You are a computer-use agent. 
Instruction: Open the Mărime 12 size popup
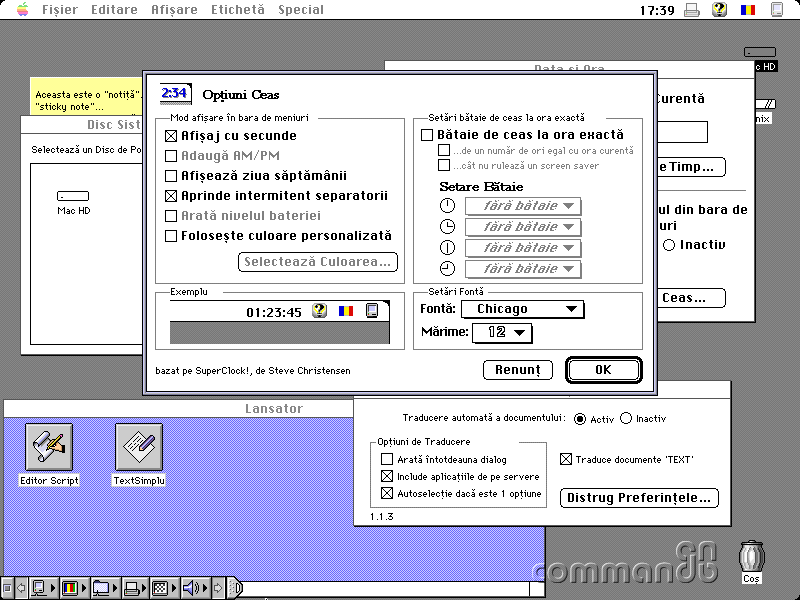pos(502,333)
